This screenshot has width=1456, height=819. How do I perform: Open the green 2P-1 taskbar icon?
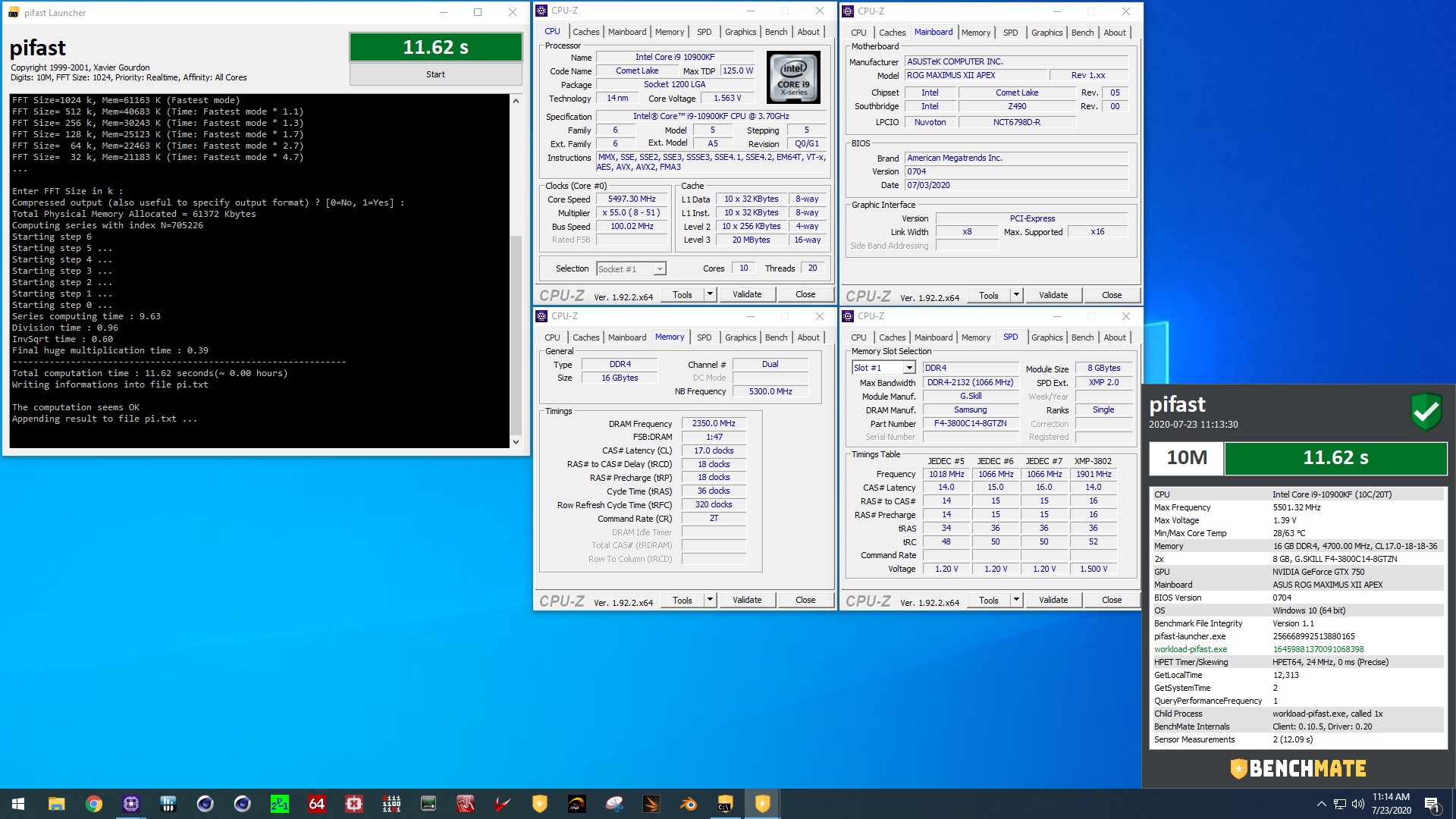click(279, 804)
